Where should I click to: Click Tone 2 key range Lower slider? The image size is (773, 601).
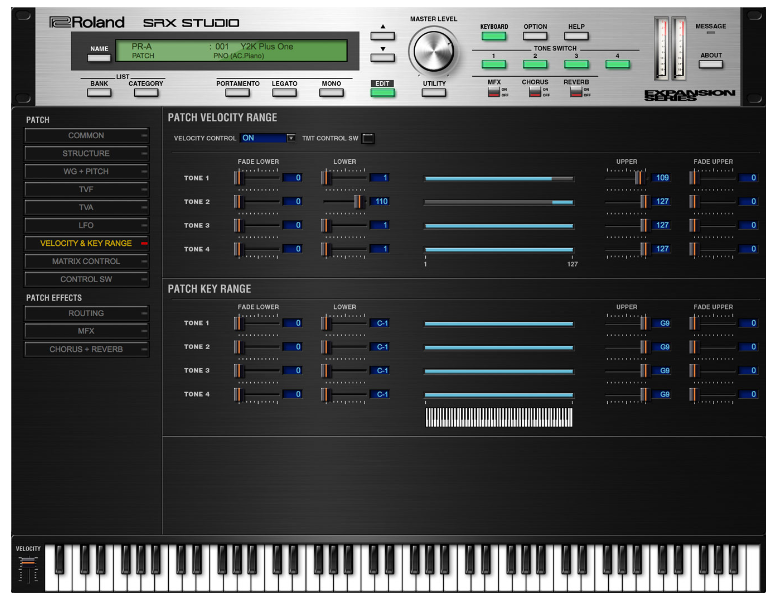tap(344, 347)
